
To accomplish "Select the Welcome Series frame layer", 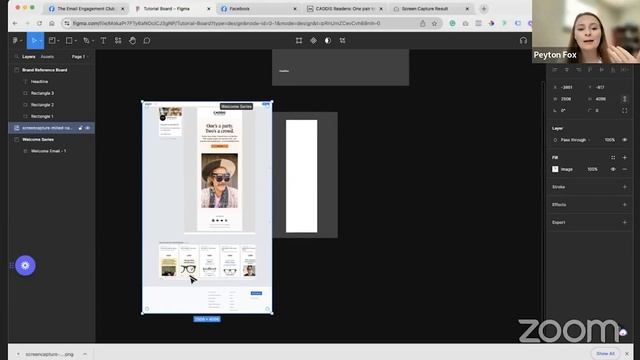I will [x=38, y=140].
